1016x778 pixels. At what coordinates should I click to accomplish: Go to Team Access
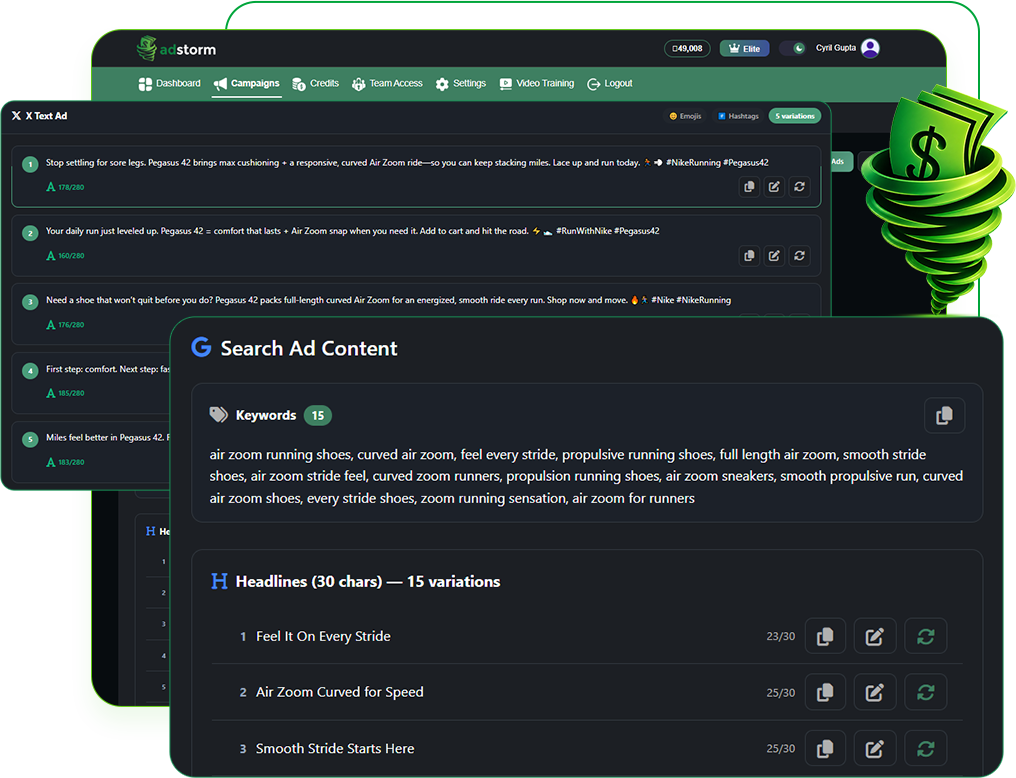tap(387, 84)
